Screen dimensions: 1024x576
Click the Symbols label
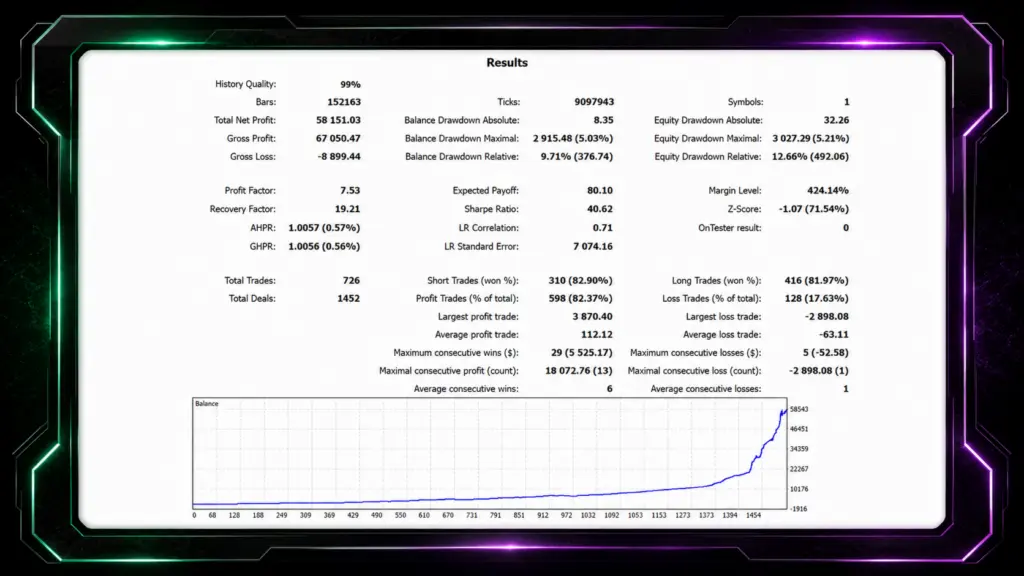coord(745,102)
